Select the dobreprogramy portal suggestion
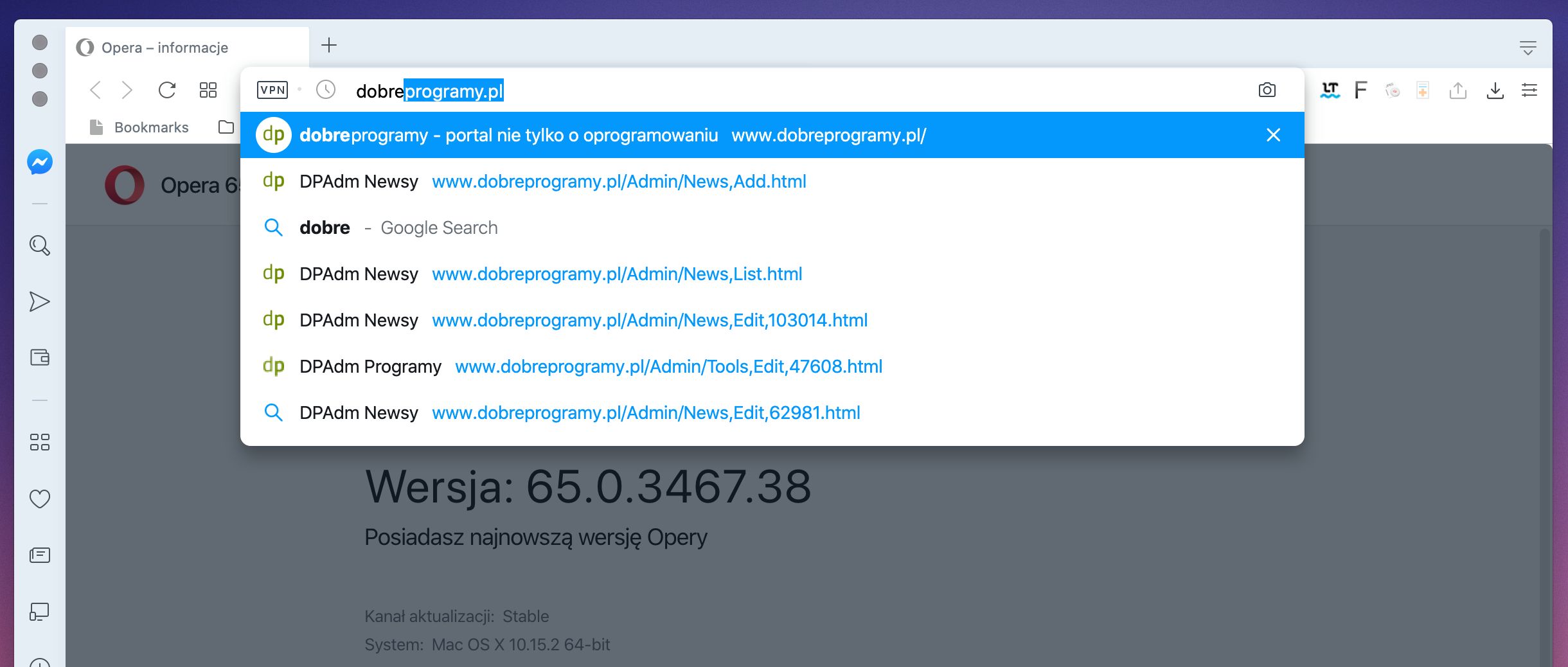Viewport: 1568px width, 667px height. pyautogui.click(x=772, y=135)
